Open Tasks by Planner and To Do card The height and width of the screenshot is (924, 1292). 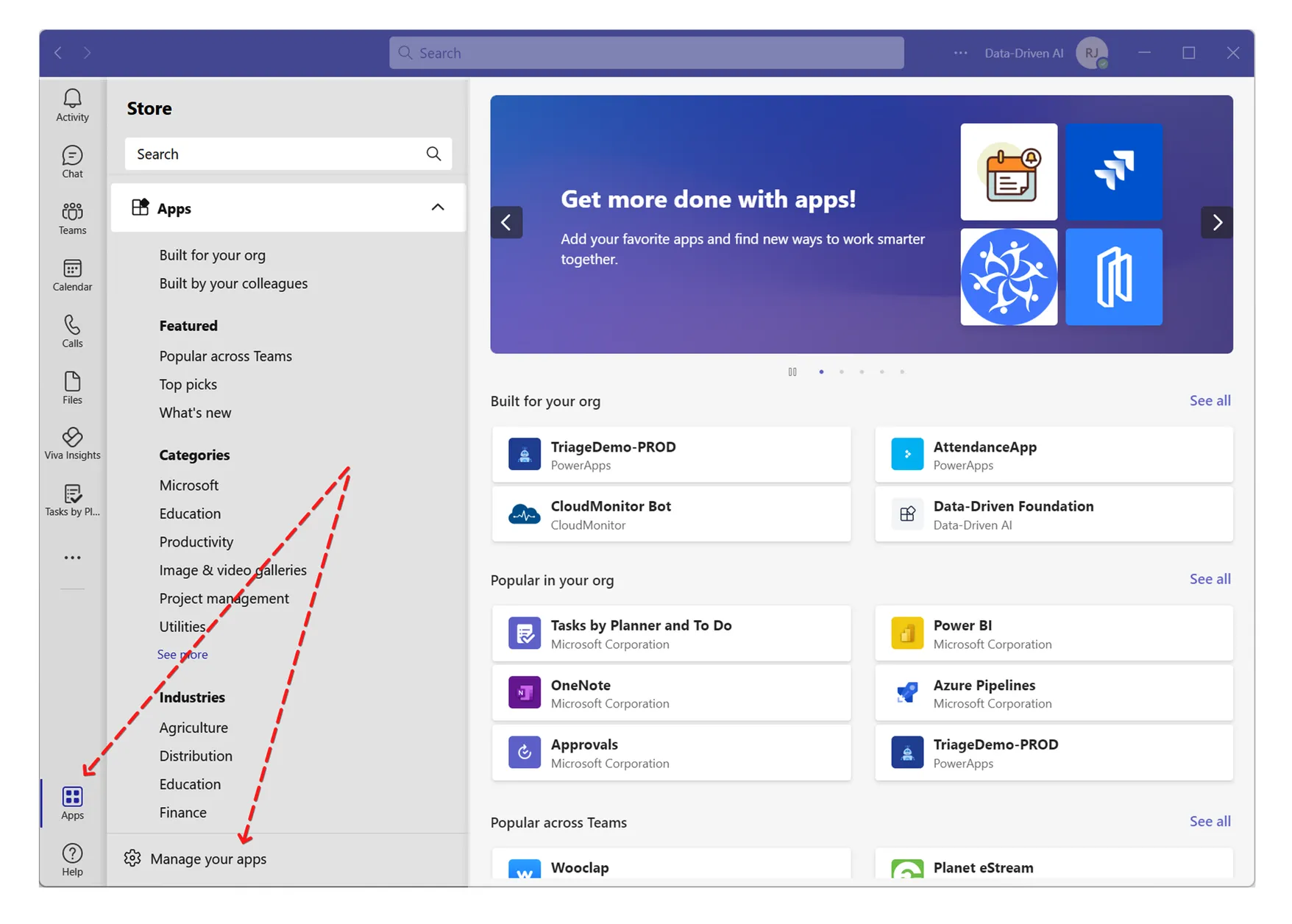click(x=671, y=633)
